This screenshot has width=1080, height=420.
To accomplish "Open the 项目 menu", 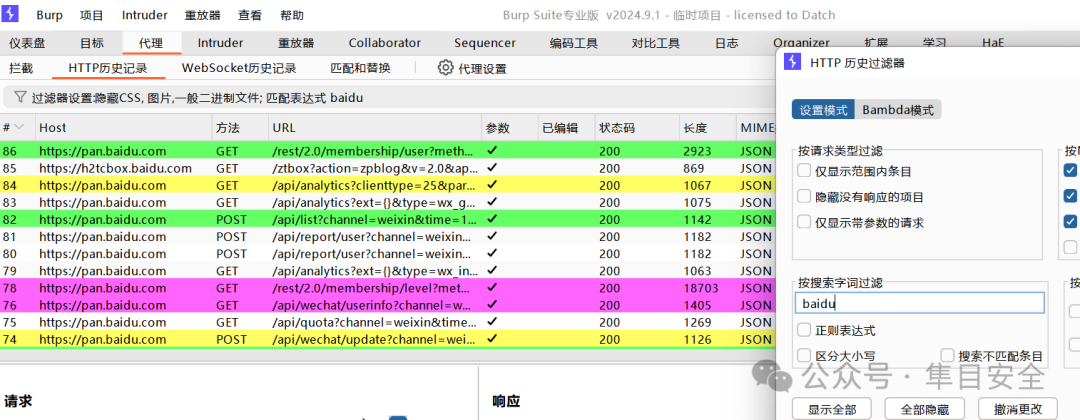I will pyautogui.click(x=92, y=15).
